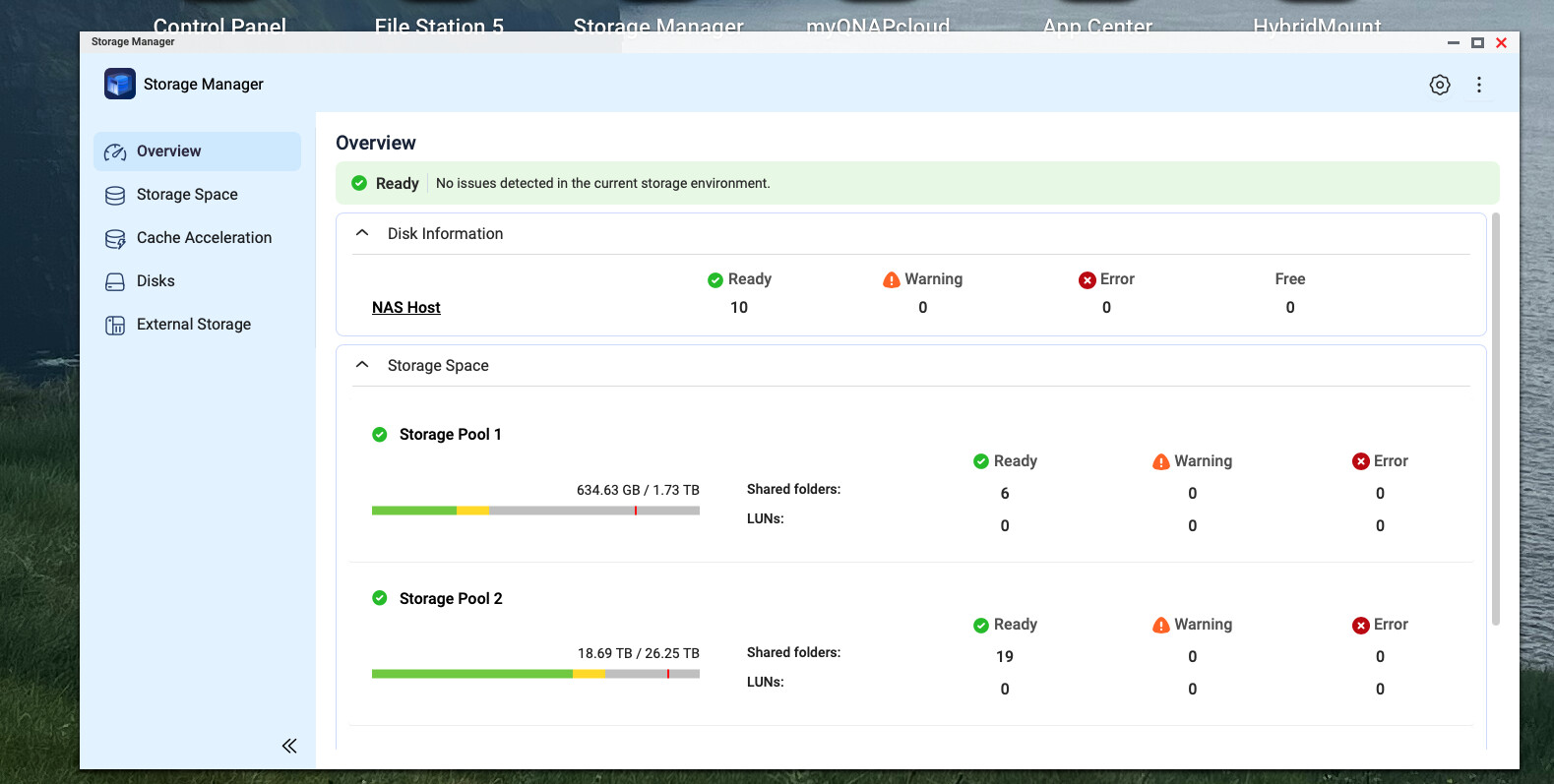Open the three-dot more options menu
1554x784 pixels.
tap(1478, 85)
